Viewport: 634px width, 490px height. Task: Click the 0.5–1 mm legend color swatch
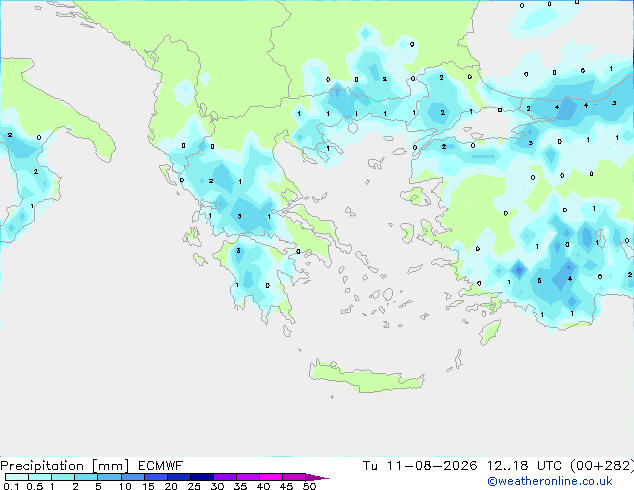[40, 477]
